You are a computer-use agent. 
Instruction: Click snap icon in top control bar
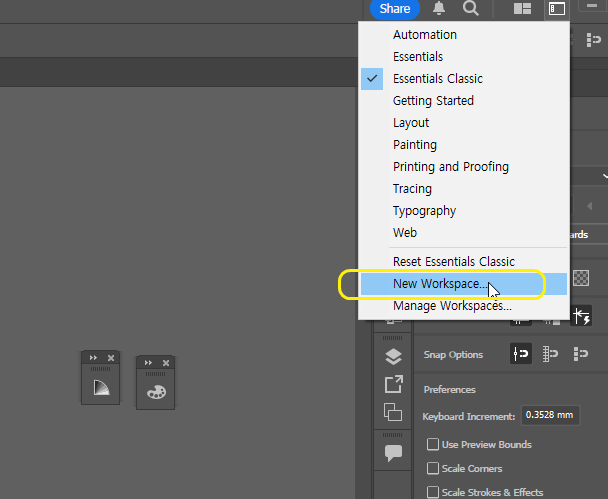(593, 40)
